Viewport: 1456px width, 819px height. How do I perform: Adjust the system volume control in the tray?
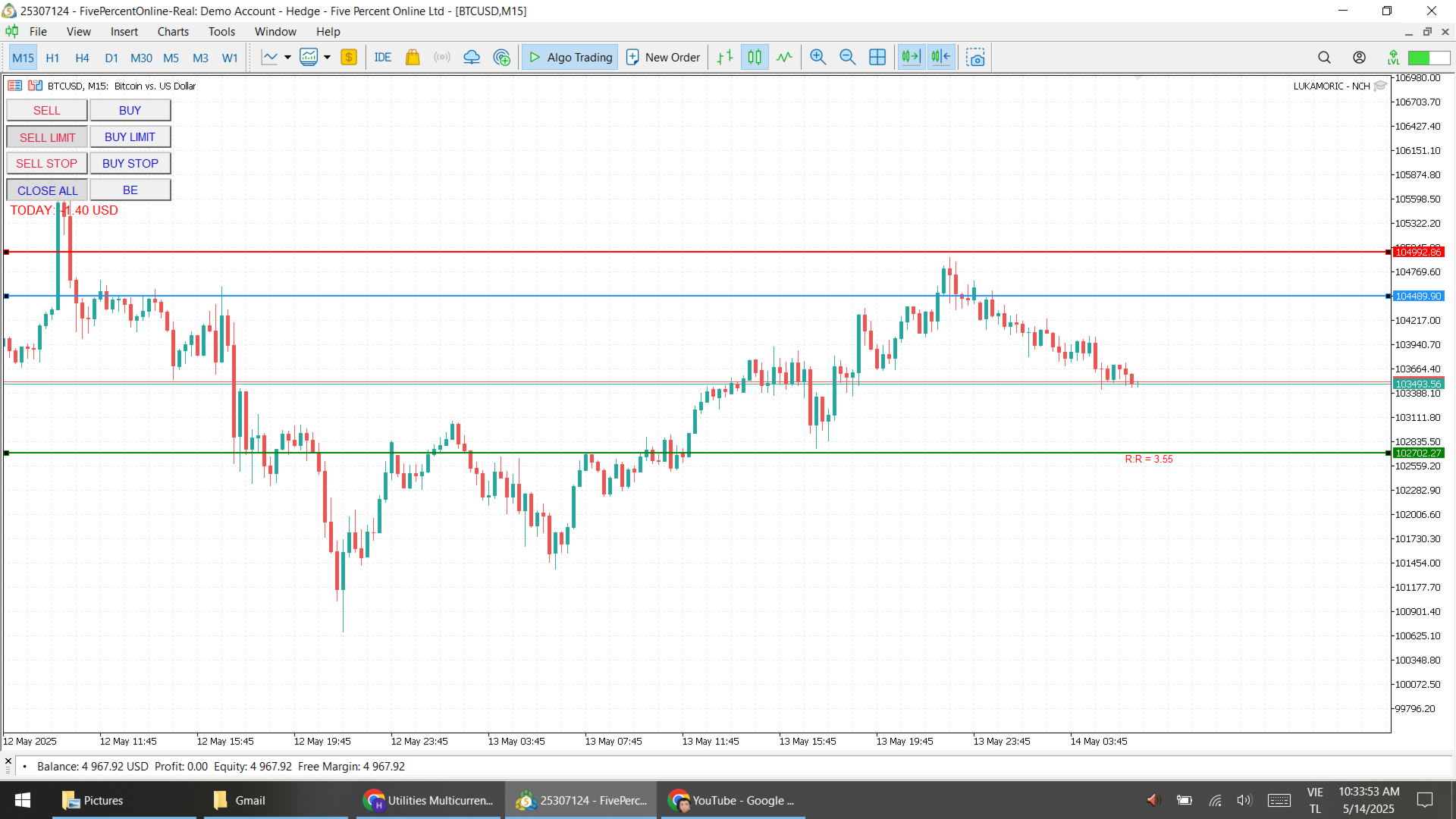(1244, 800)
